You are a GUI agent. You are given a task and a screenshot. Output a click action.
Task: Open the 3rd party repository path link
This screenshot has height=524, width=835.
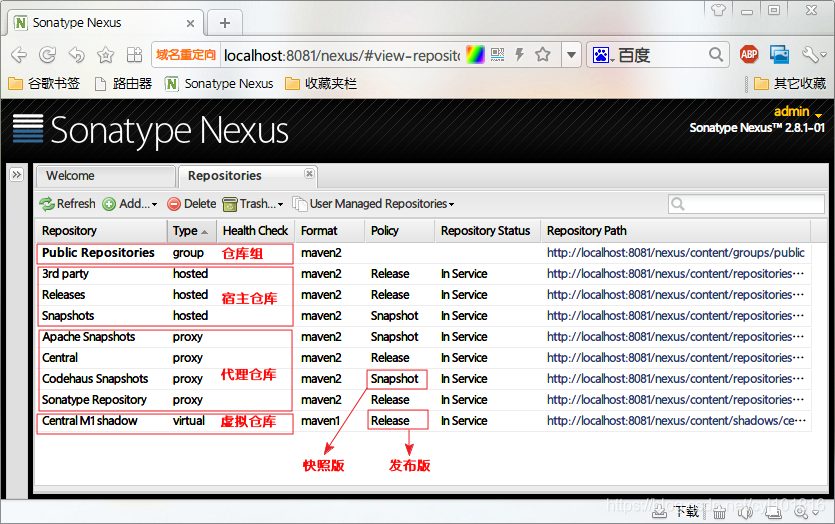(675, 274)
